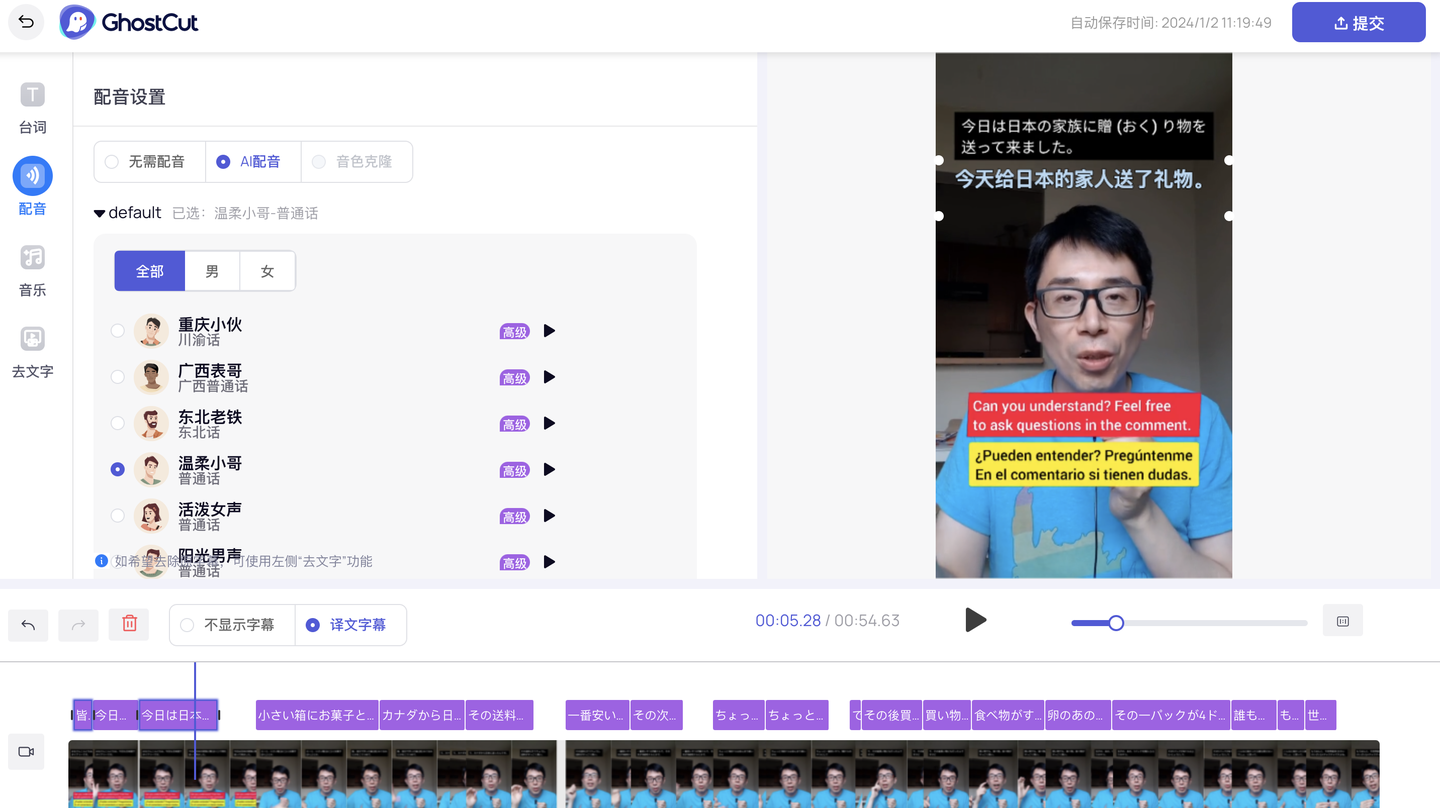Image resolution: width=1440 pixels, height=808 pixels.
Task: Preview the 活泼女声 voice sample
Action: pyautogui.click(x=549, y=516)
